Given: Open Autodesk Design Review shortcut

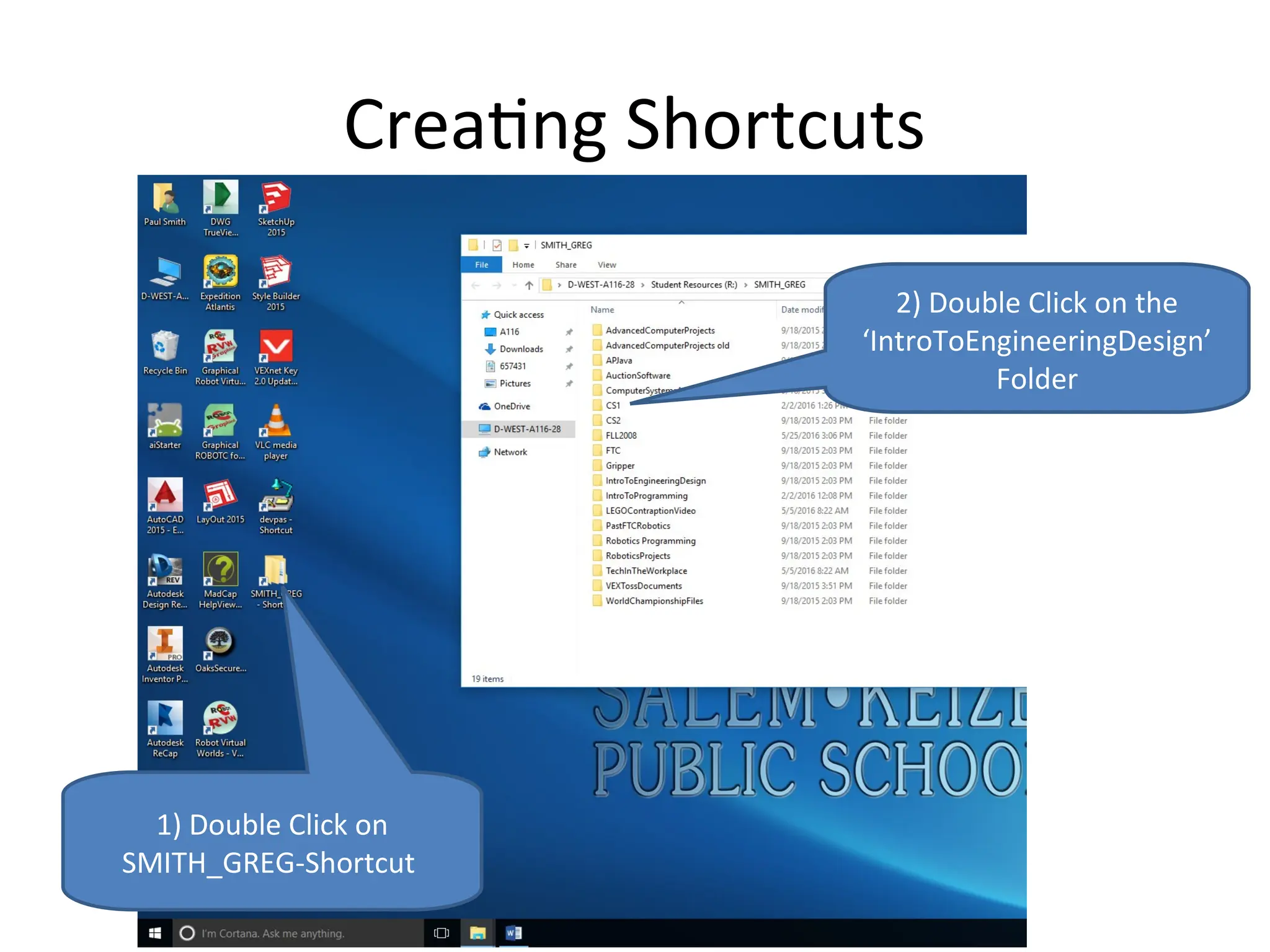Looking at the screenshot, I should tap(165, 580).
